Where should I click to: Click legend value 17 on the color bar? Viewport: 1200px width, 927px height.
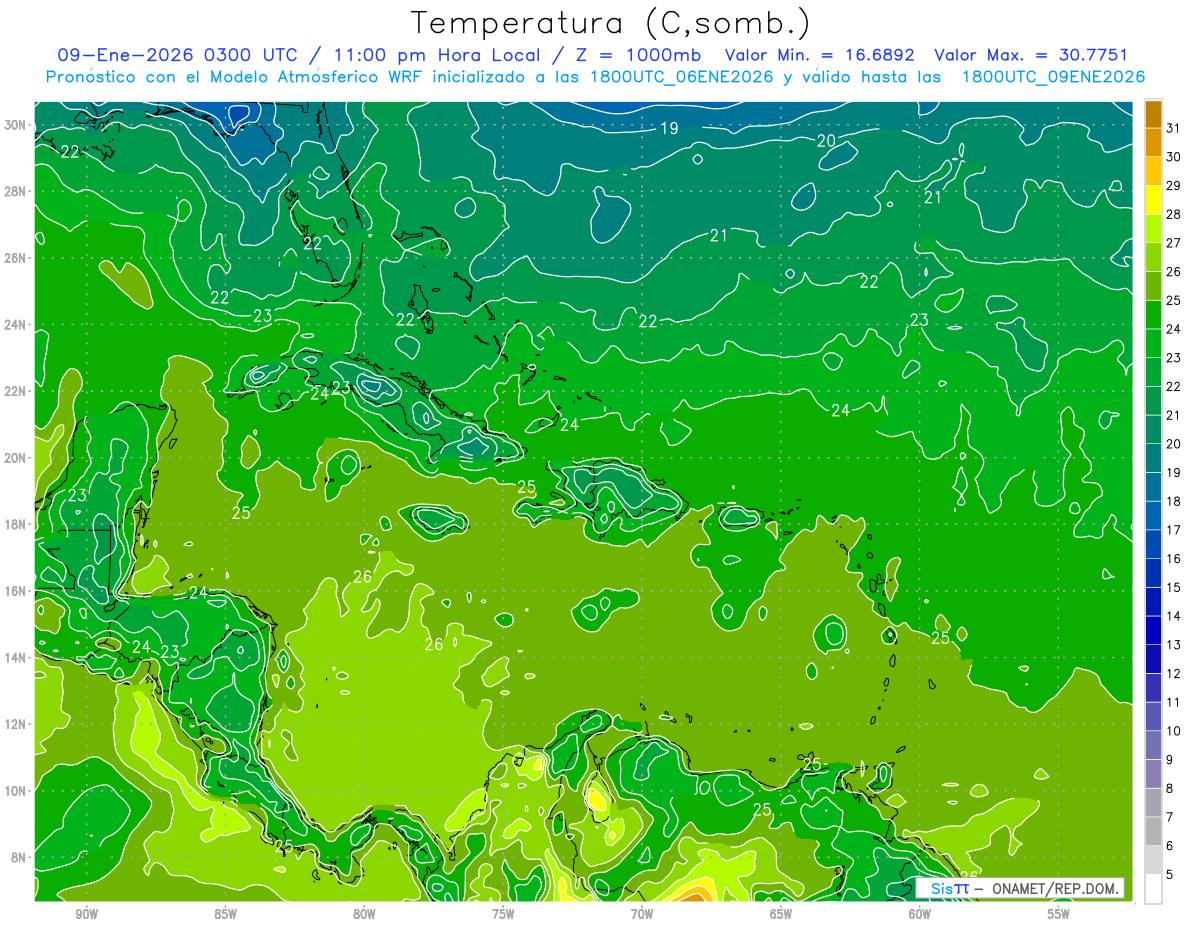[x=1173, y=530]
